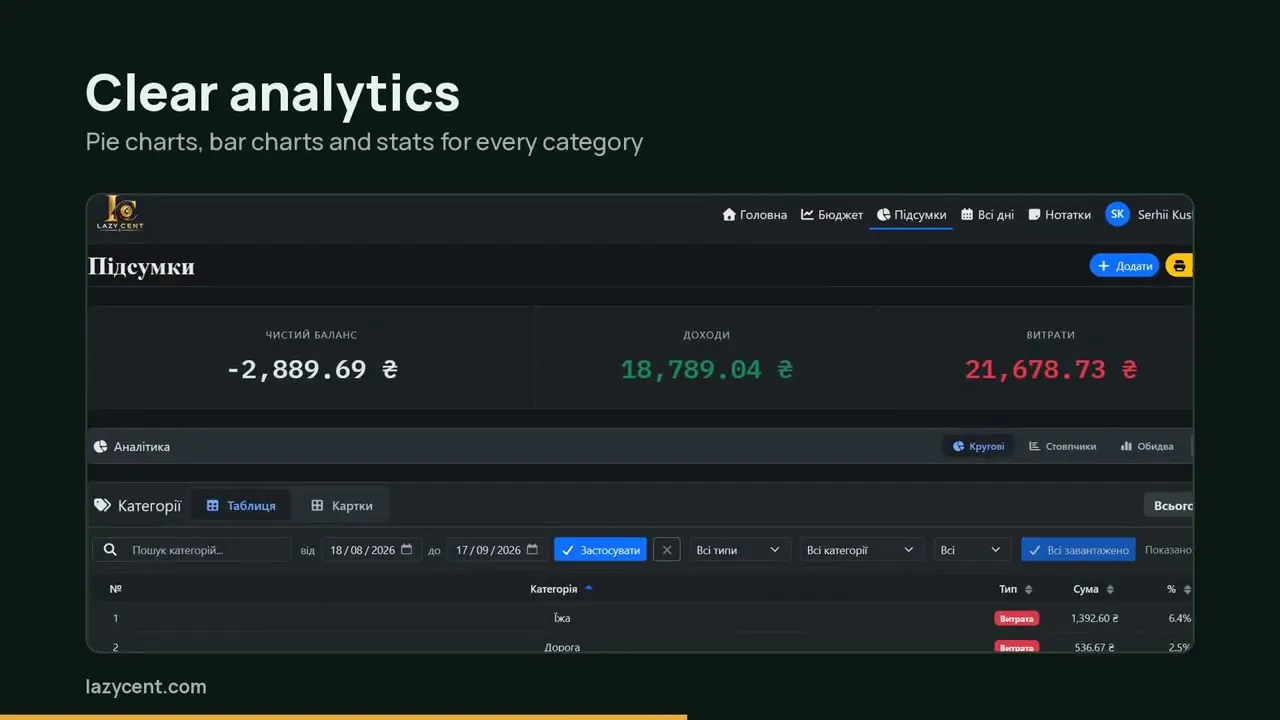Screen dimensions: 1280x720
Task: Click the net balance -2,889.69 ₴
Action: [x=312, y=369]
